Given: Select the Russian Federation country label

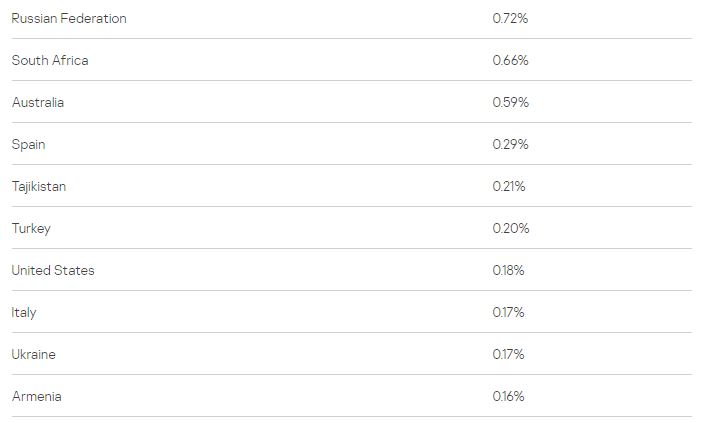Looking at the screenshot, I should (69, 18).
